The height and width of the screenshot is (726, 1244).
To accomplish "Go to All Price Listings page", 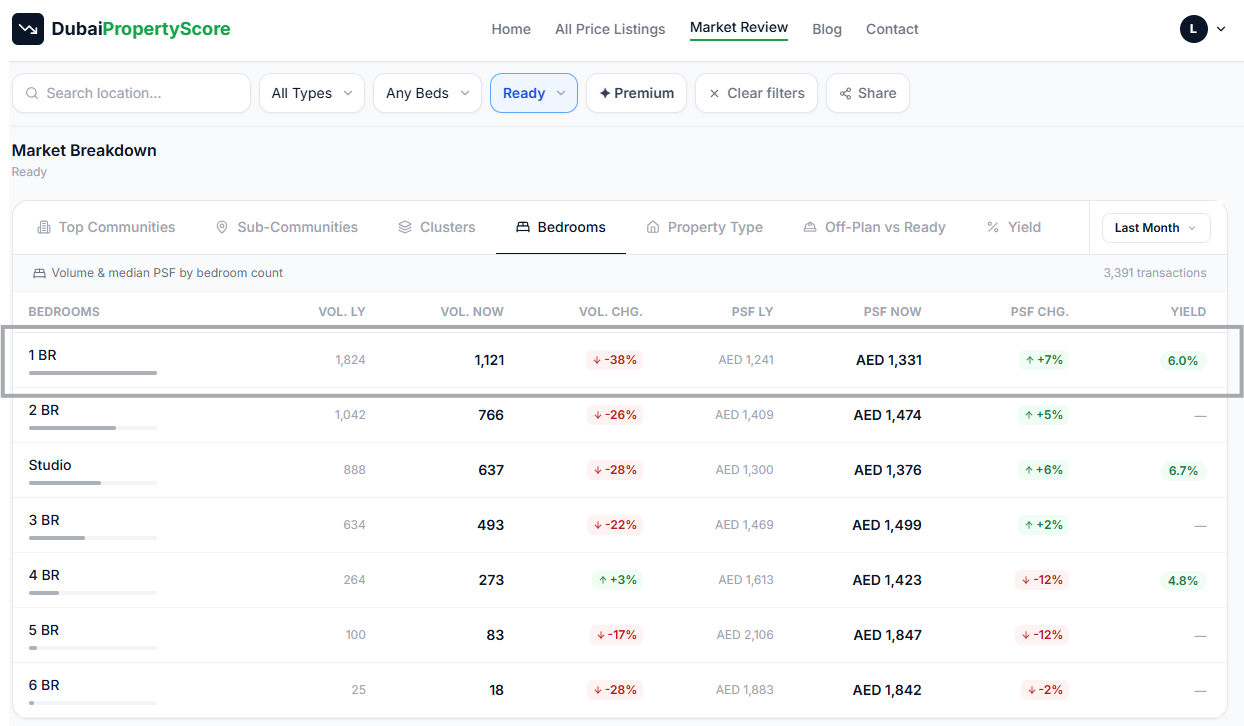I will 610,29.
